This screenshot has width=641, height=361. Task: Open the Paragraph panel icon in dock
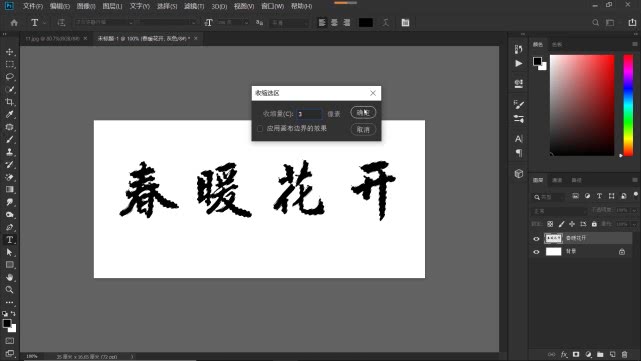click(x=519, y=153)
